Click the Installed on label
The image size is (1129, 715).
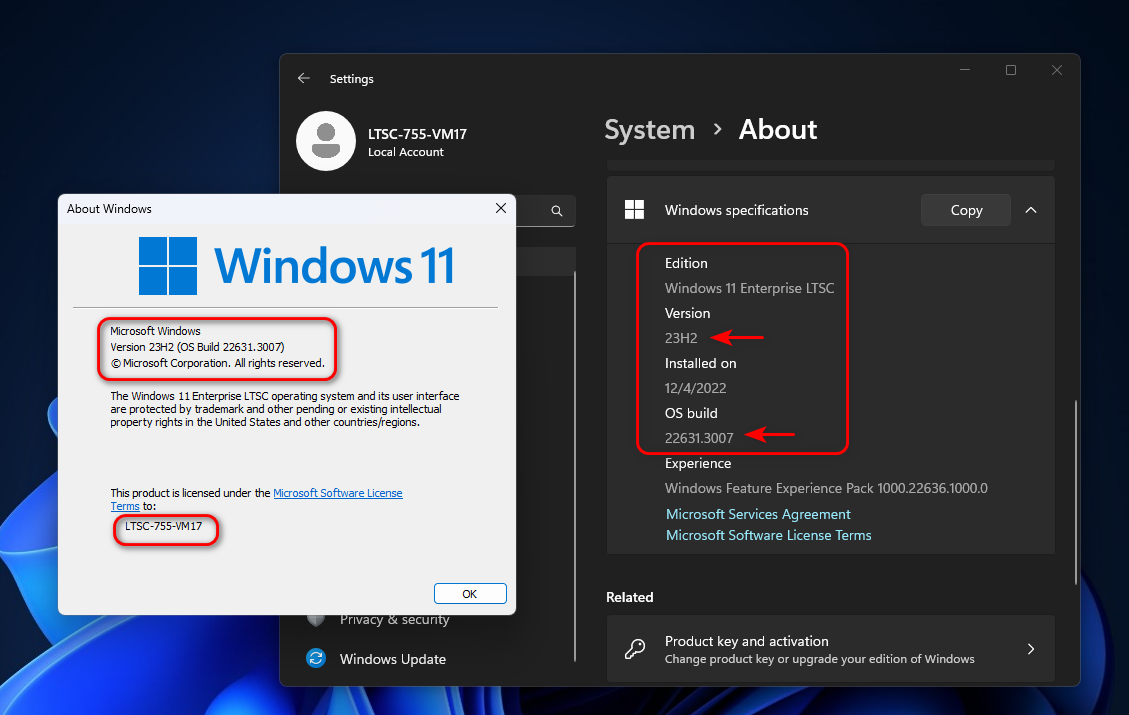click(x=700, y=363)
